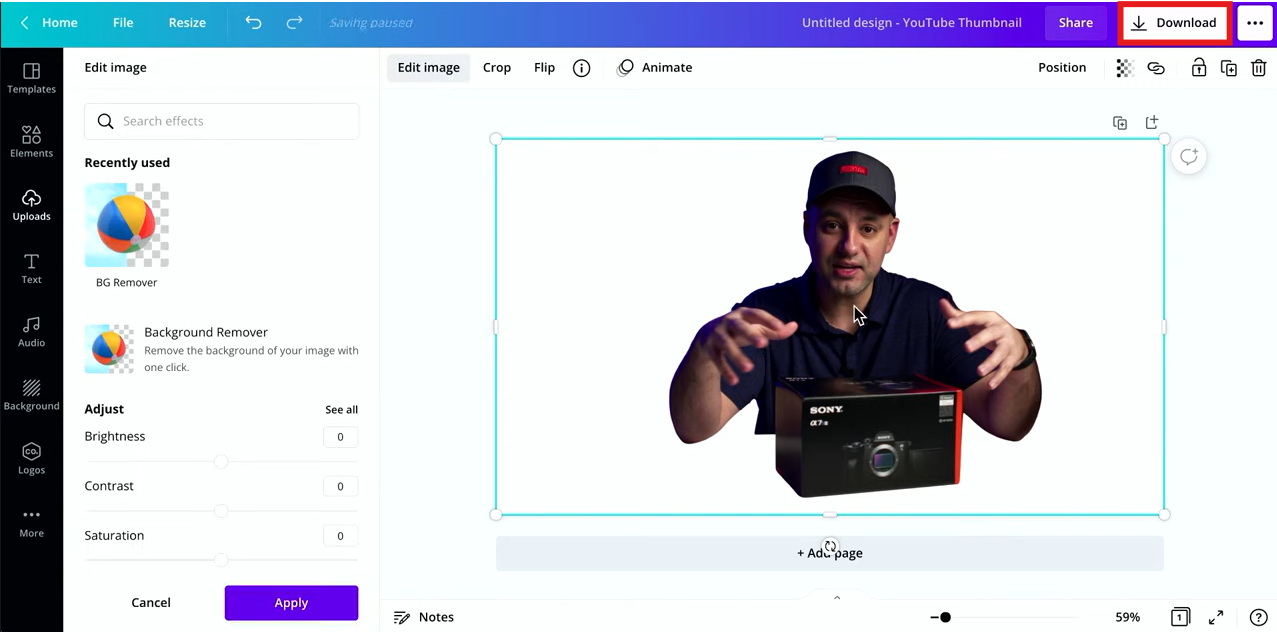The width and height of the screenshot is (1277, 632).
Task: Click the Add page button
Action: tap(829, 553)
